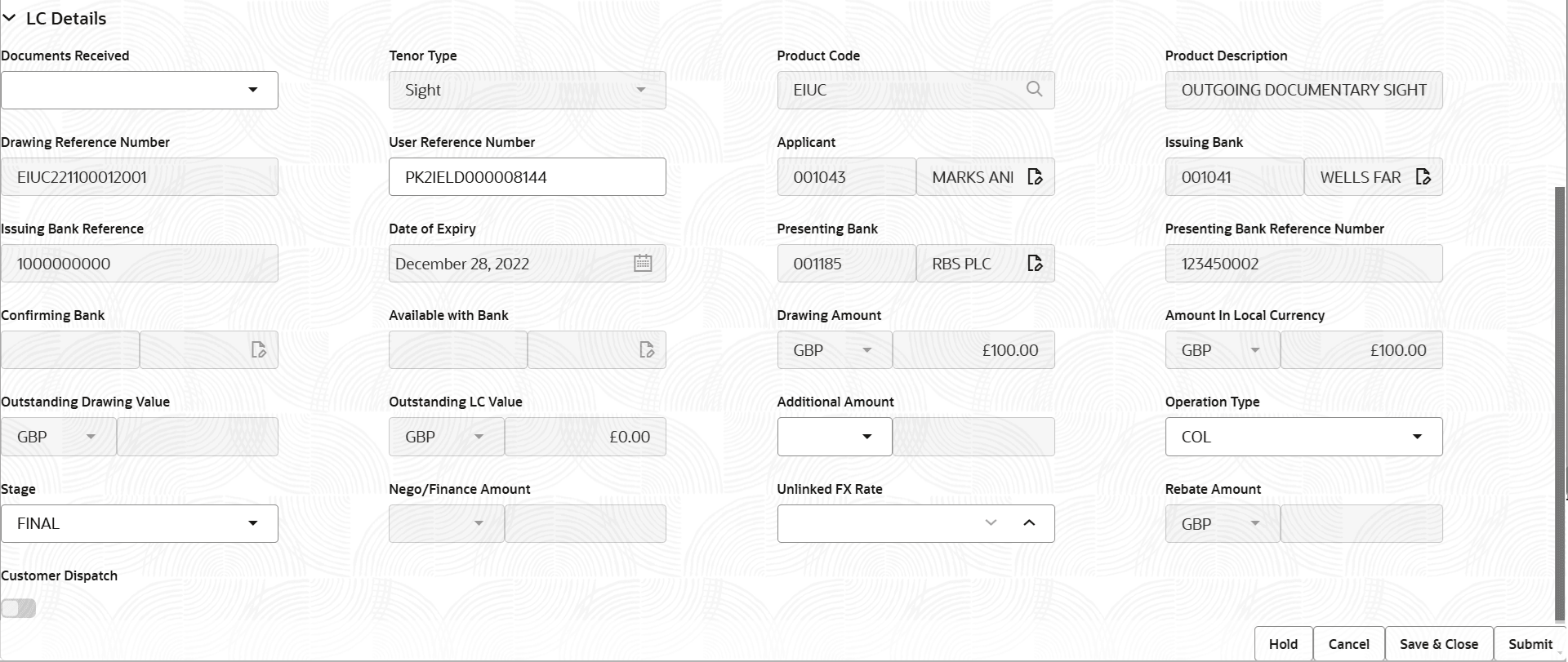Screen dimensions: 1568x662
Task: Open the Date of Expiry calendar picker
Action: pyautogui.click(x=643, y=263)
